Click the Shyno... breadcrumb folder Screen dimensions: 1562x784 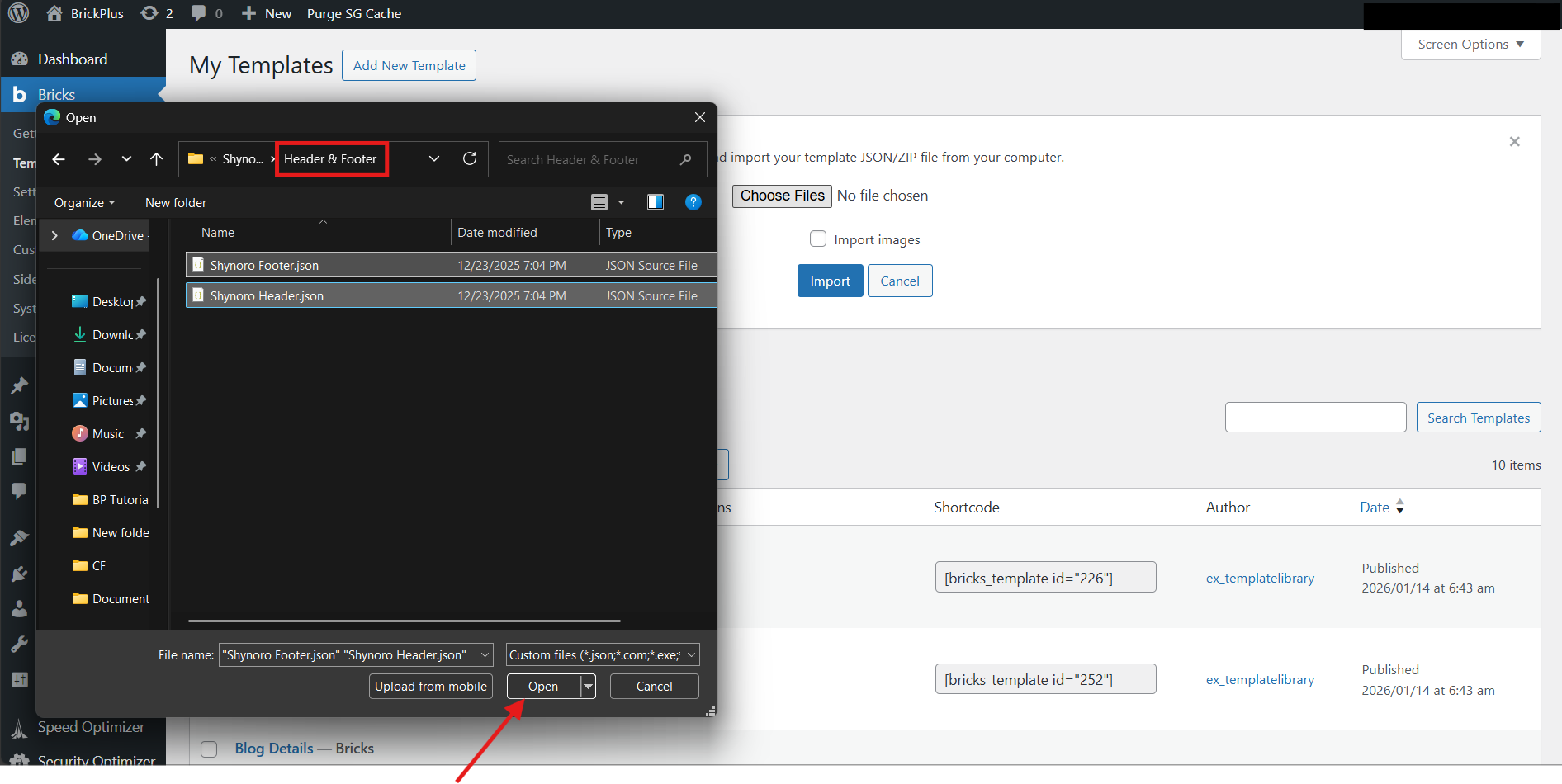tap(243, 159)
